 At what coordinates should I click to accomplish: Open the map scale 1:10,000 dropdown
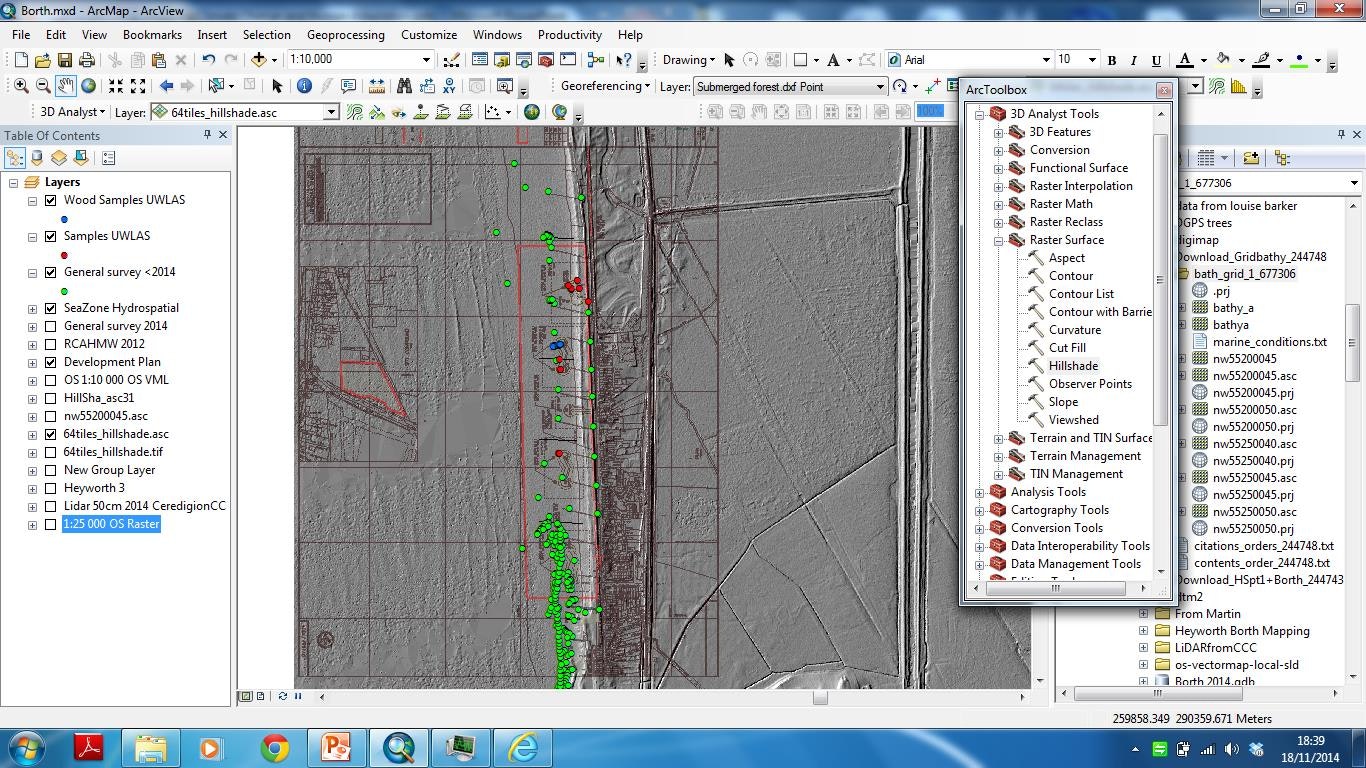pyautogui.click(x=426, y=60)
